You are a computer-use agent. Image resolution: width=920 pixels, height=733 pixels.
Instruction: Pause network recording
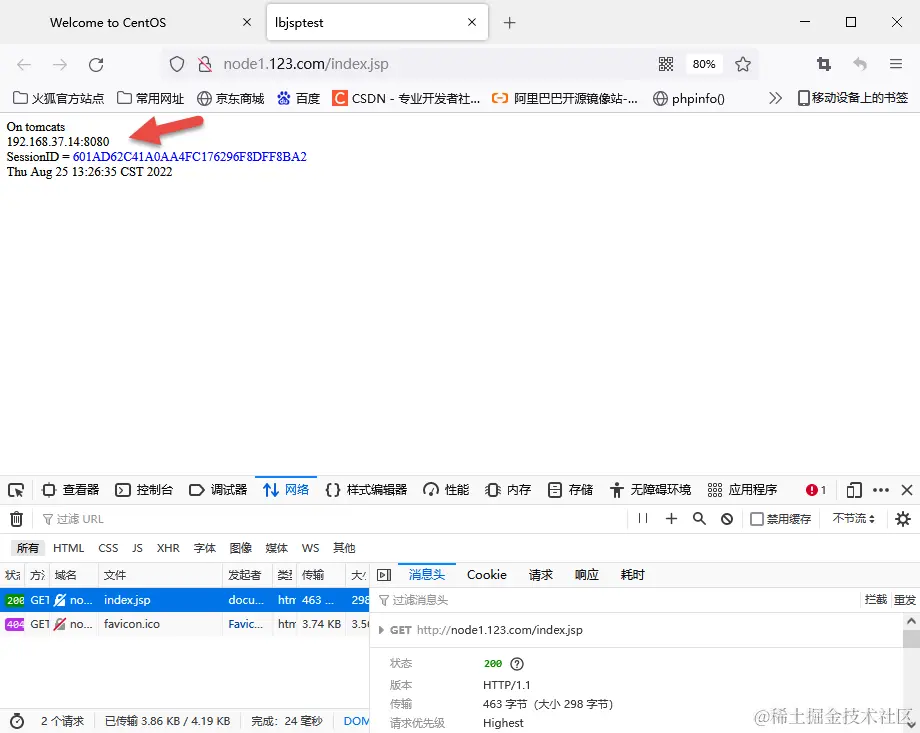(643, 519)
